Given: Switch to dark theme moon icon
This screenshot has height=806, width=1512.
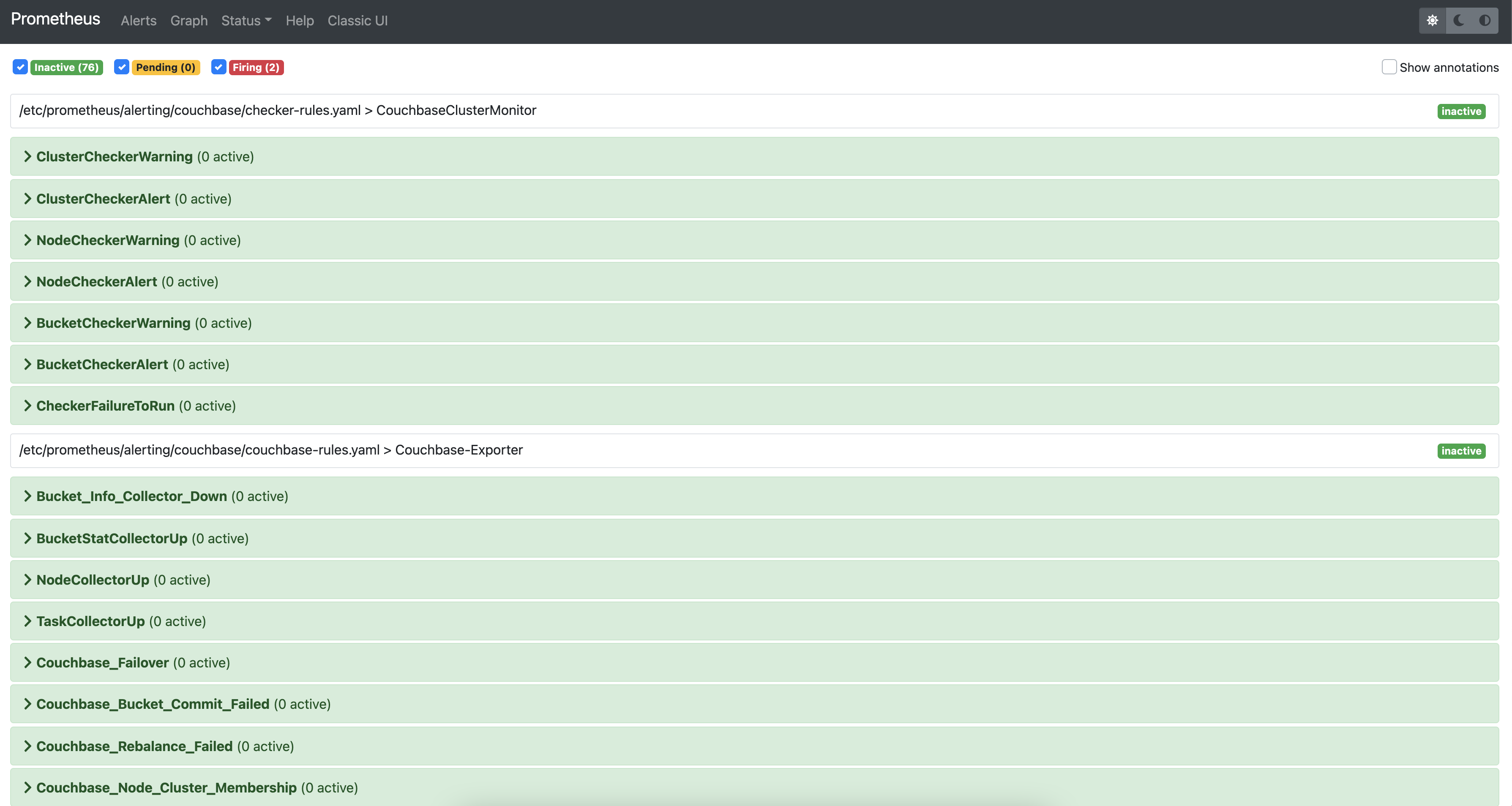Looking at the screenshot, I should click(x=1459, y=21).
